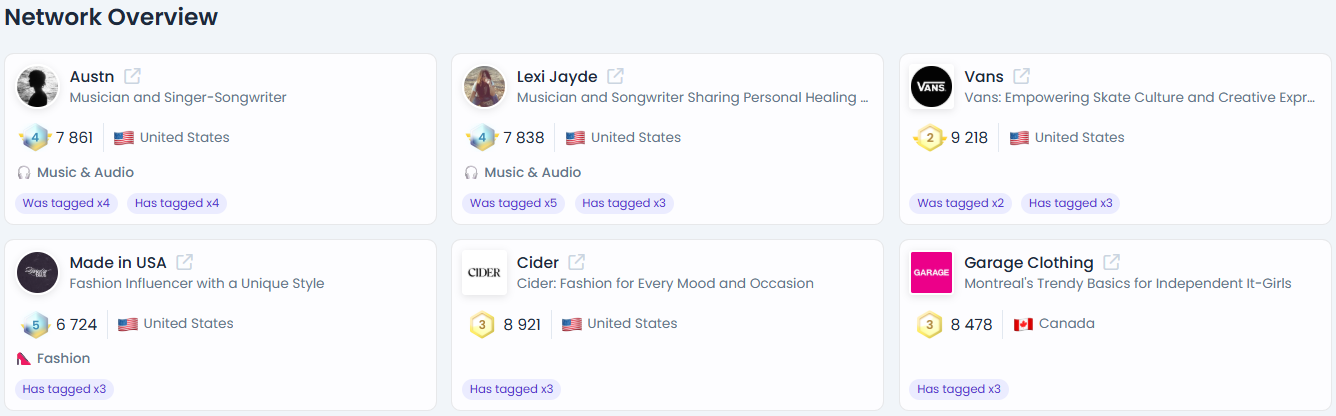Click the high heel Fashion icon

(24, 358)
